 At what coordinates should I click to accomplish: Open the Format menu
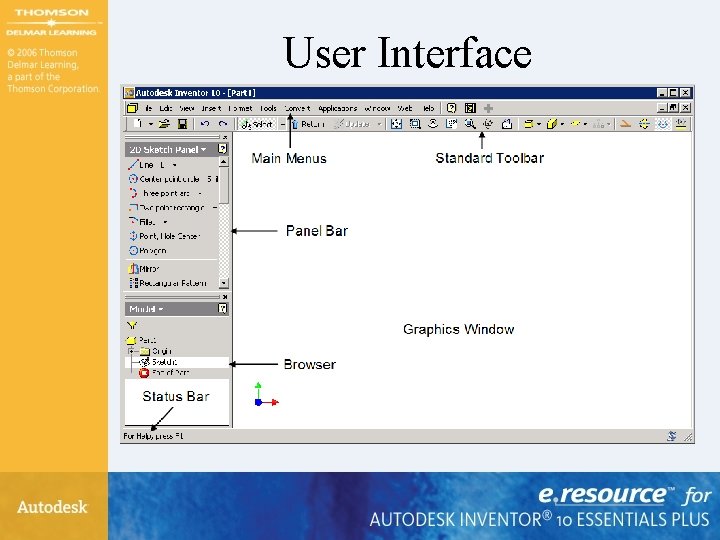(x=240, y=108)
